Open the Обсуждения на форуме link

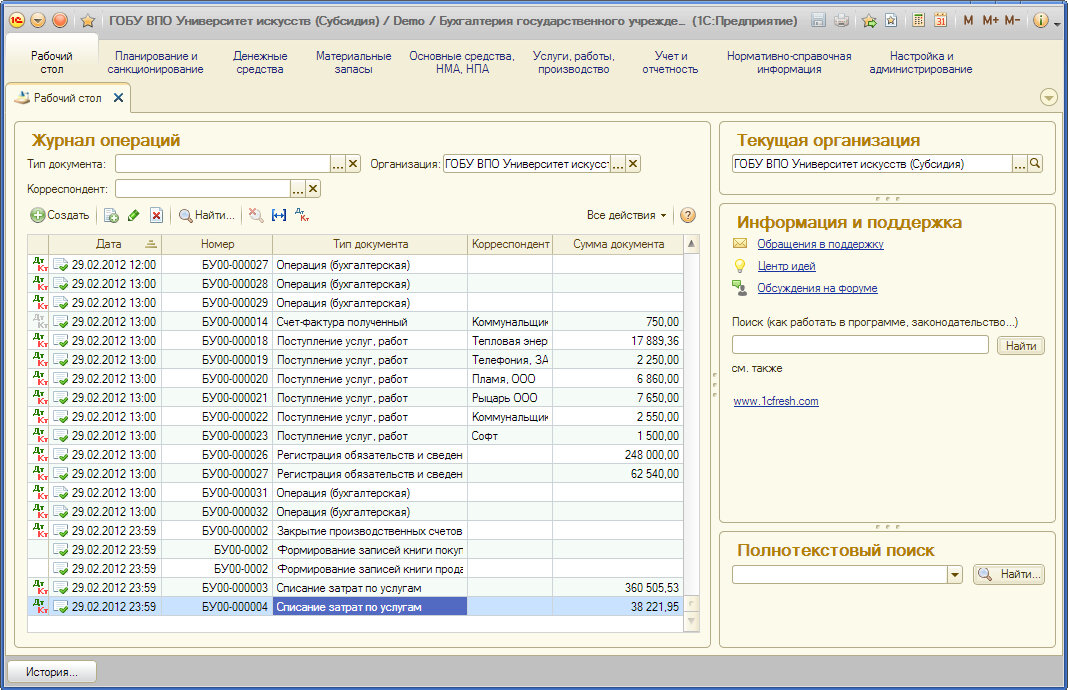817,288
